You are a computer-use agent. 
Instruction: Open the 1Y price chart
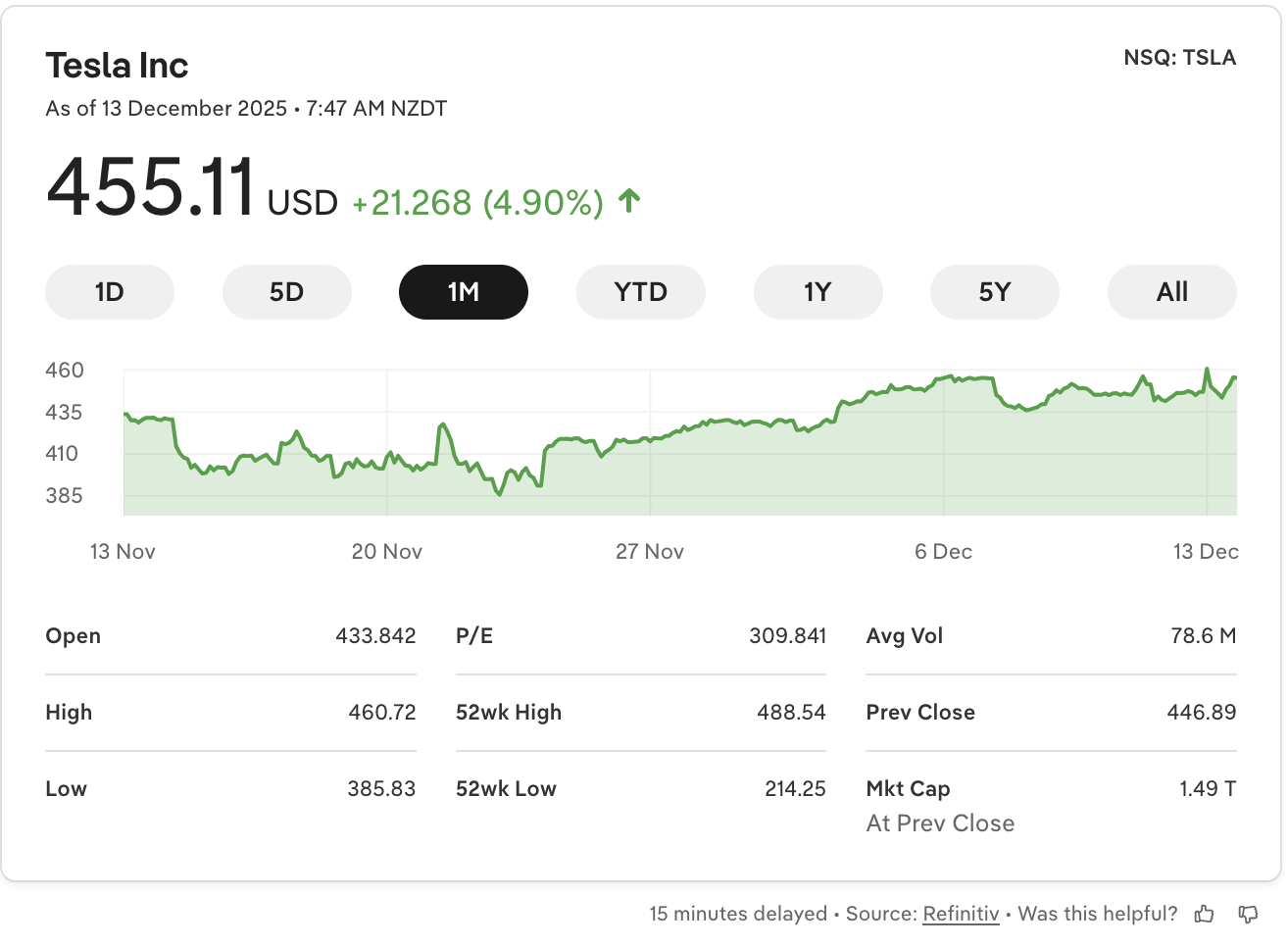coord(817,291)
